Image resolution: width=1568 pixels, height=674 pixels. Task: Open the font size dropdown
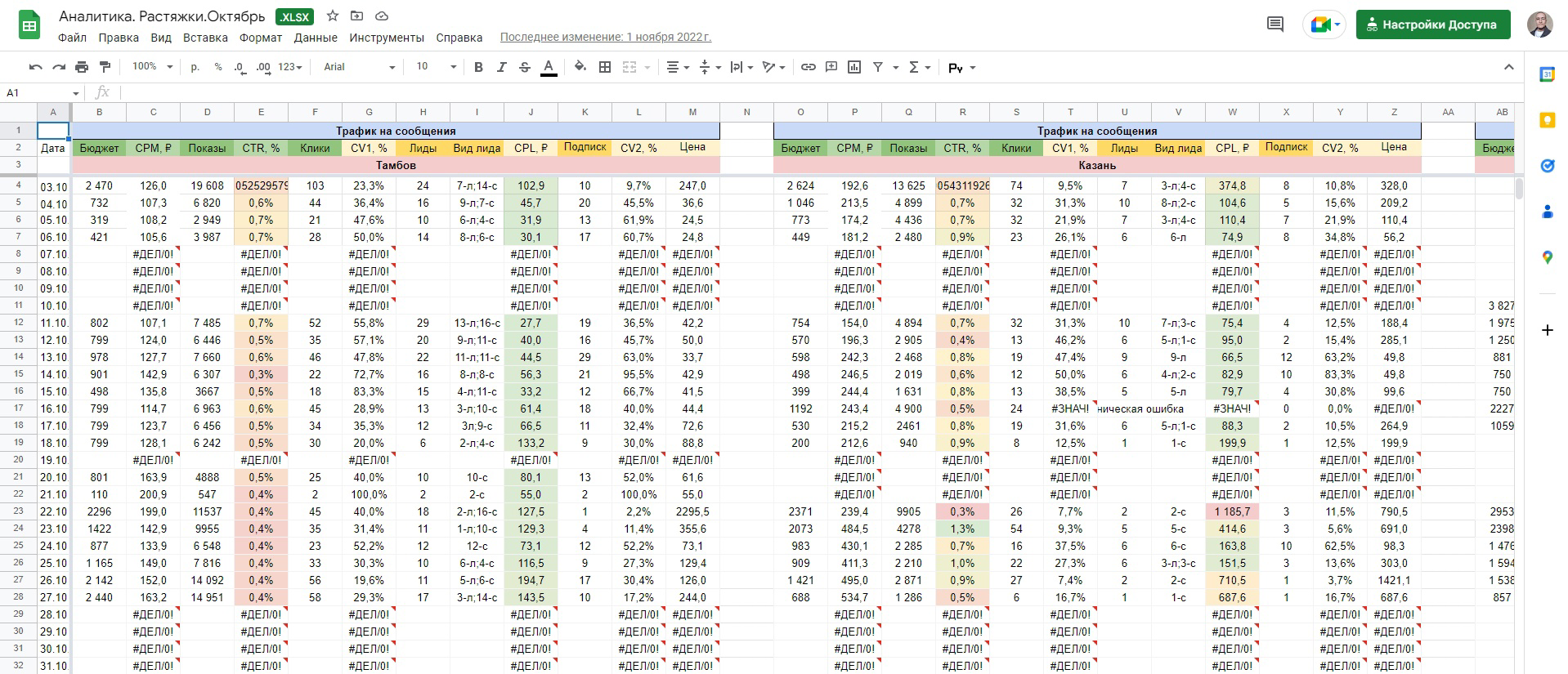(436, 67)
